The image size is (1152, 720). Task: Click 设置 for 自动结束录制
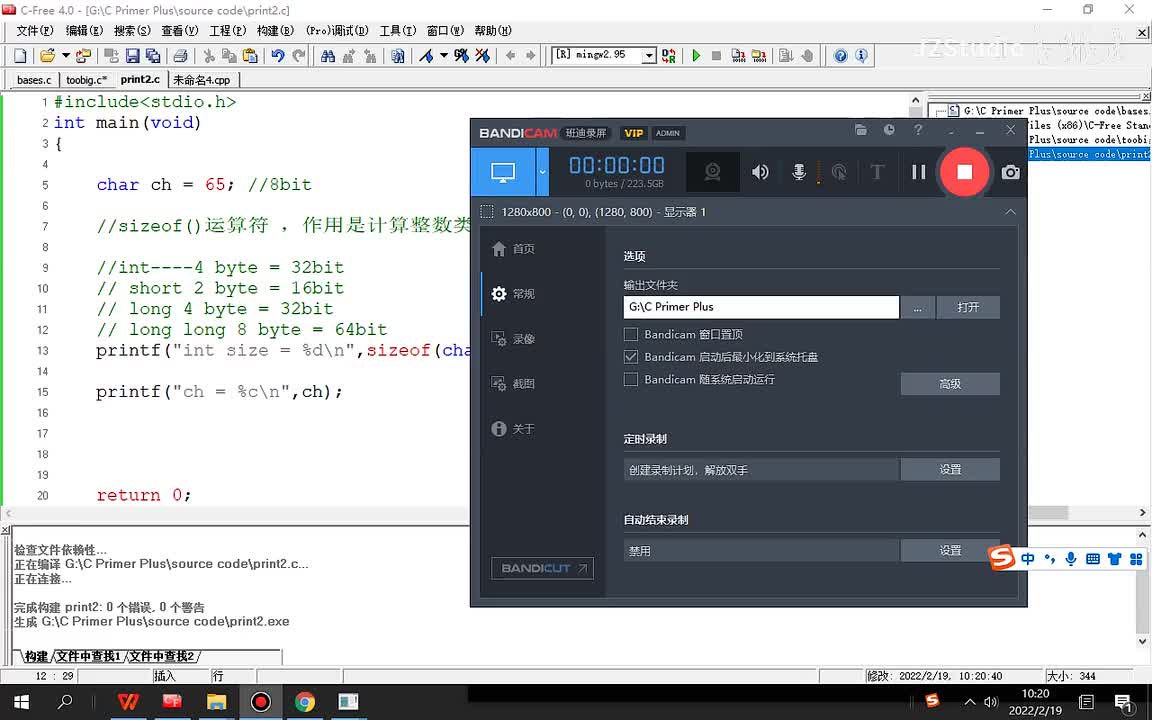point(950,550)
